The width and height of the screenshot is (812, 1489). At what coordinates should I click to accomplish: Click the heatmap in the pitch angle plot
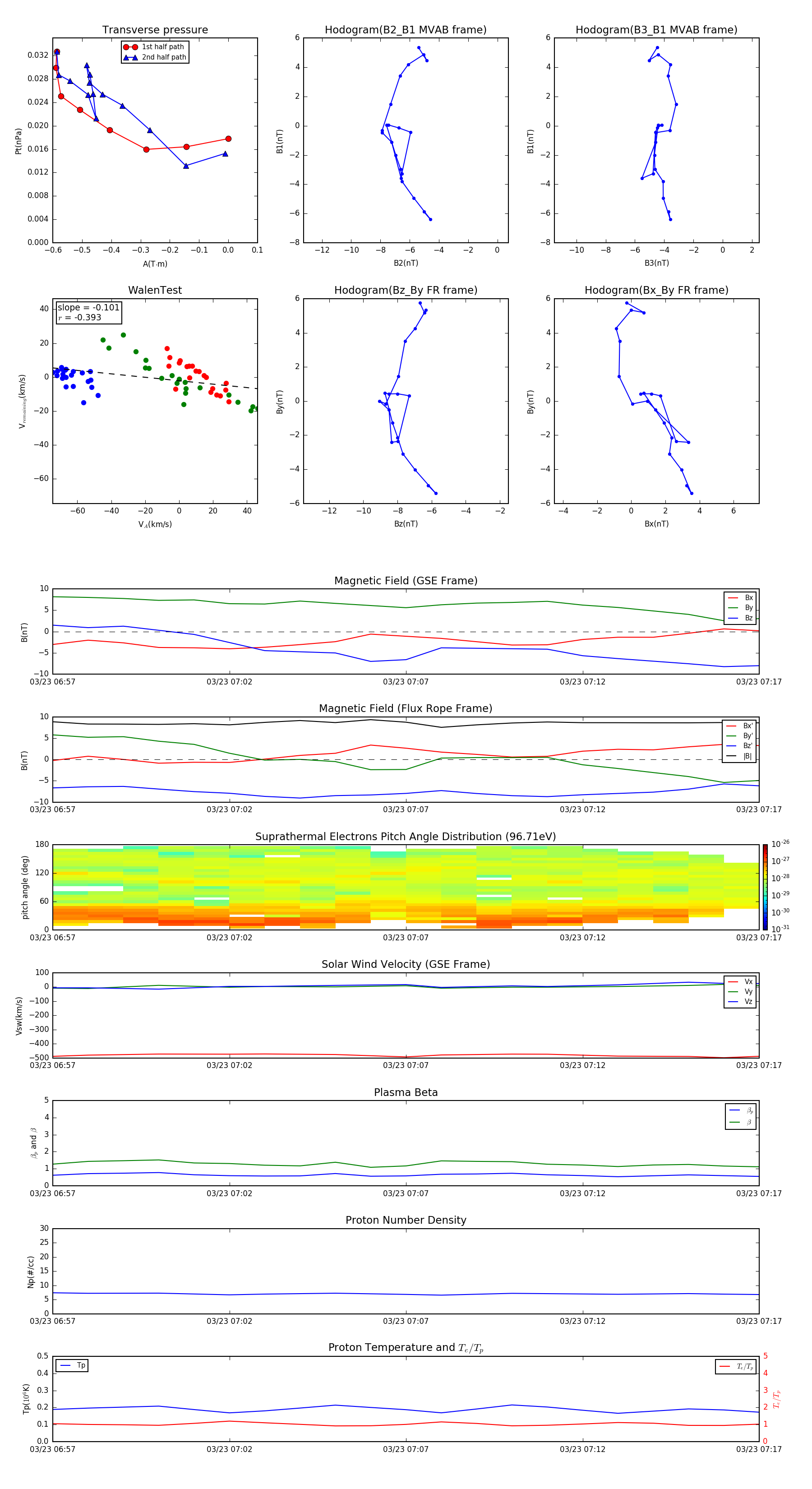(x=406, y=887)
